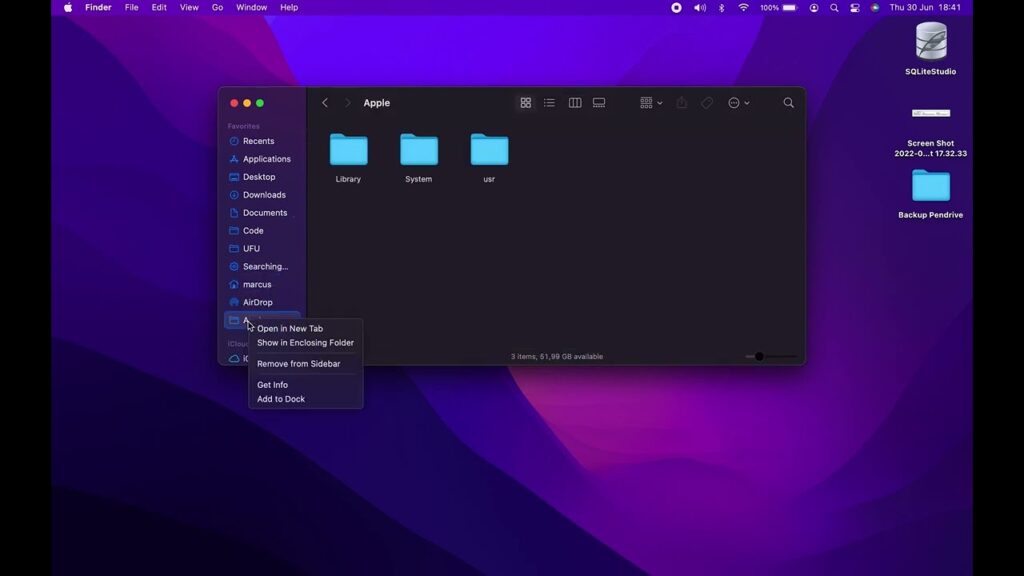The height and width of the screenshot is (576, 1024).
Task: Select Recents in the sidebar
Action: click(x=259, y=141)
